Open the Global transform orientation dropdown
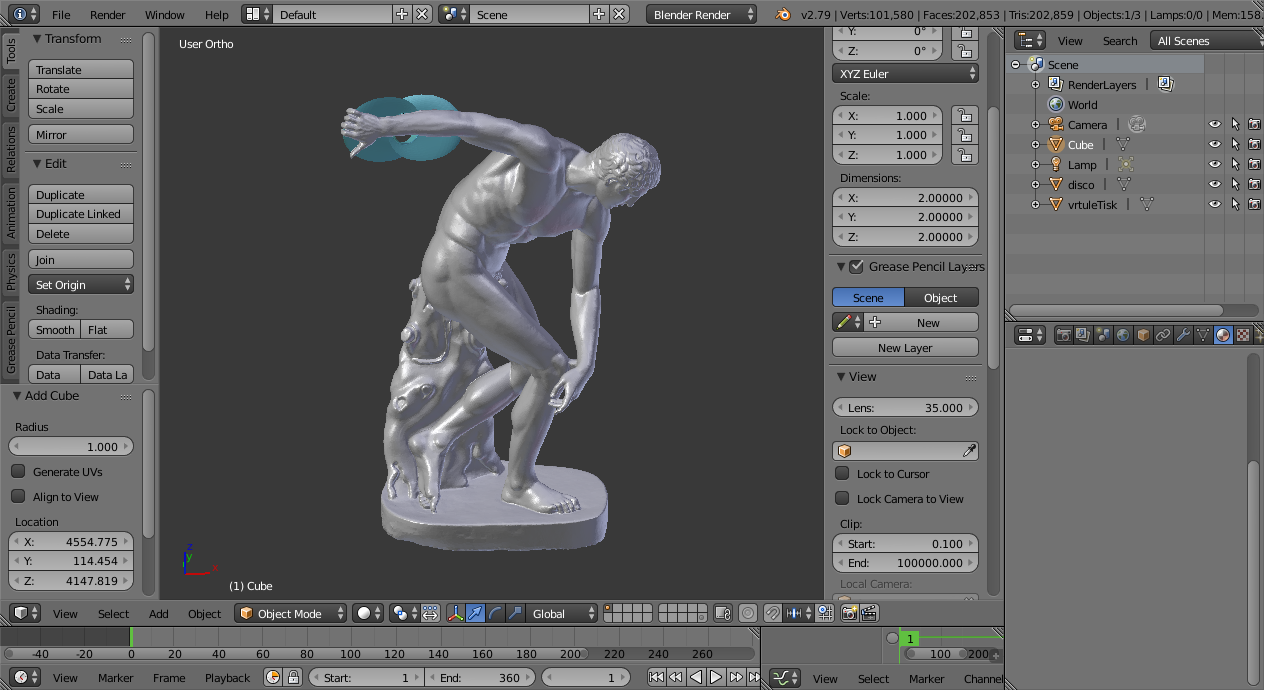This screenshot has height=690, width=1264. click(562, 613)
